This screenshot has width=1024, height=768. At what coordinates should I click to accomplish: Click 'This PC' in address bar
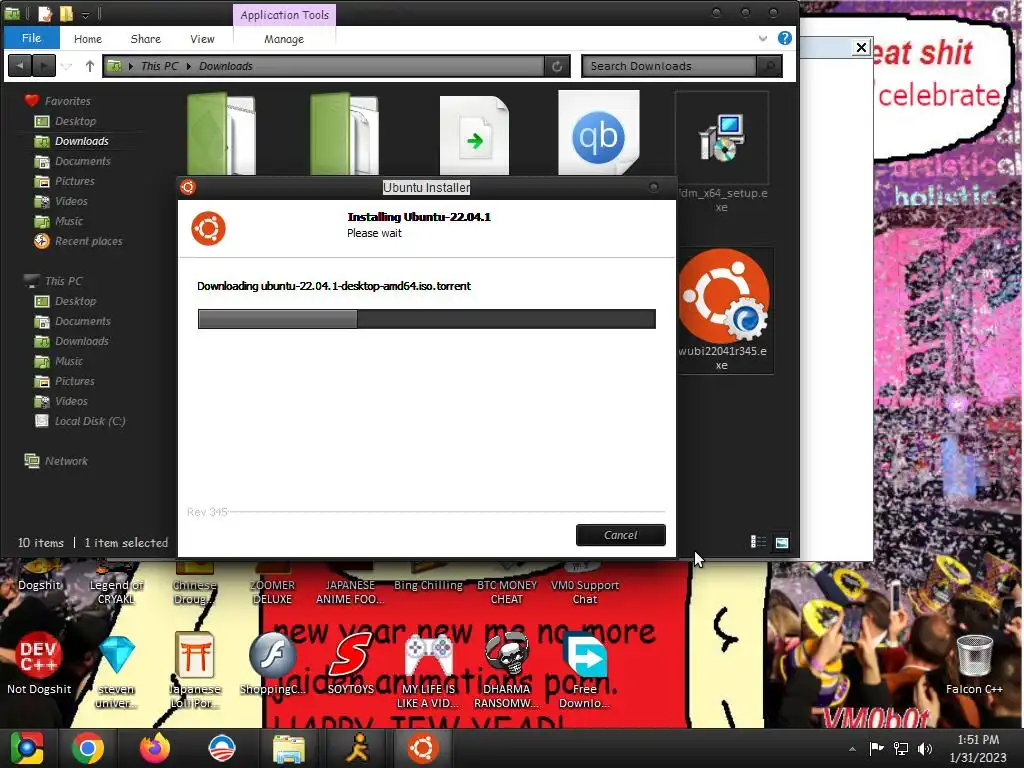(159, 66)
